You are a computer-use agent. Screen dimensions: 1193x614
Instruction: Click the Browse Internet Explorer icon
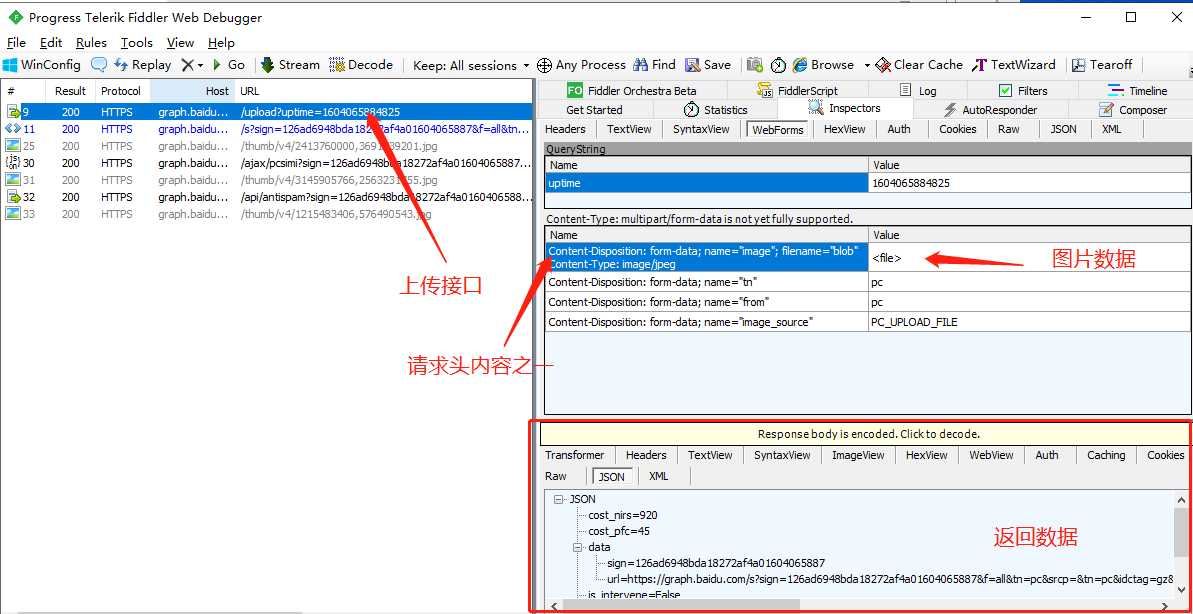[800, 65]
